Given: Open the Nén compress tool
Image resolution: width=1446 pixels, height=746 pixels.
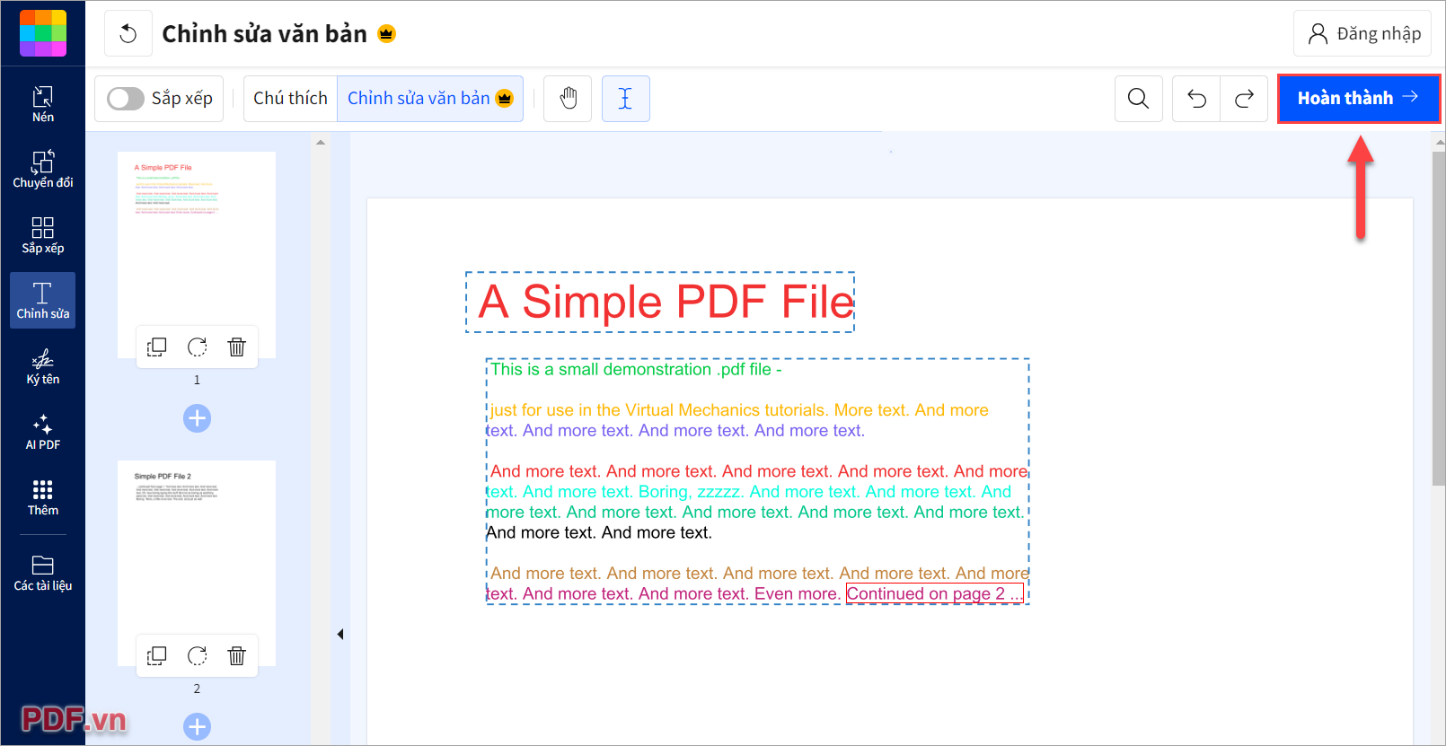Looking at the screenshot, I should tap(43, 104).
